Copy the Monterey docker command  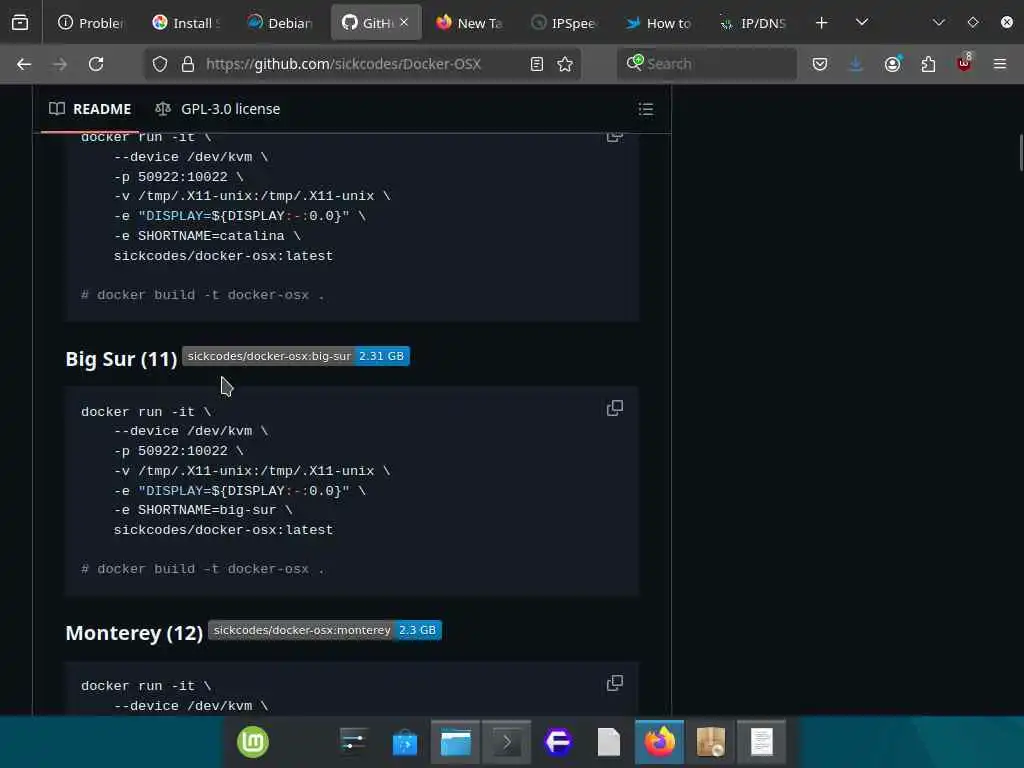click(615, 683)
